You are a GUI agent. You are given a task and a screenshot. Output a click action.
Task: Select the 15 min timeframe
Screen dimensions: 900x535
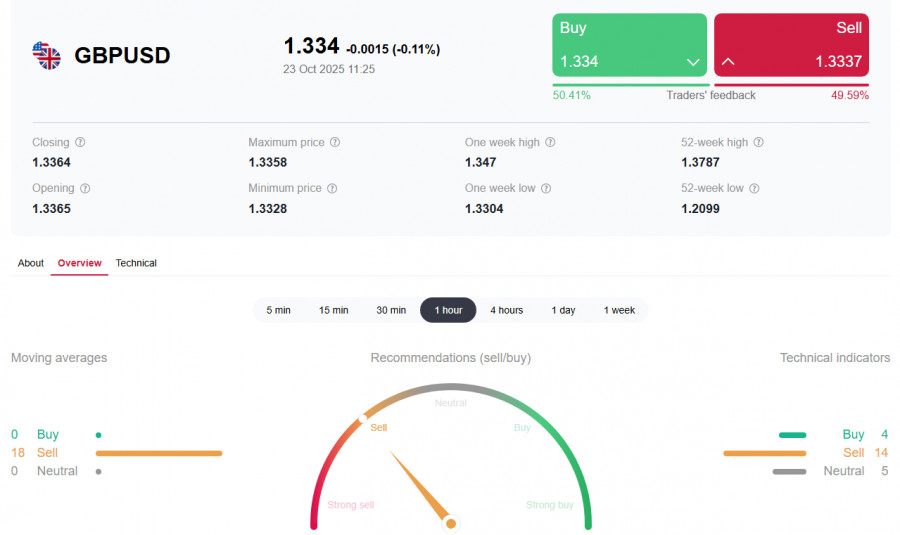[x=333, y=310]
